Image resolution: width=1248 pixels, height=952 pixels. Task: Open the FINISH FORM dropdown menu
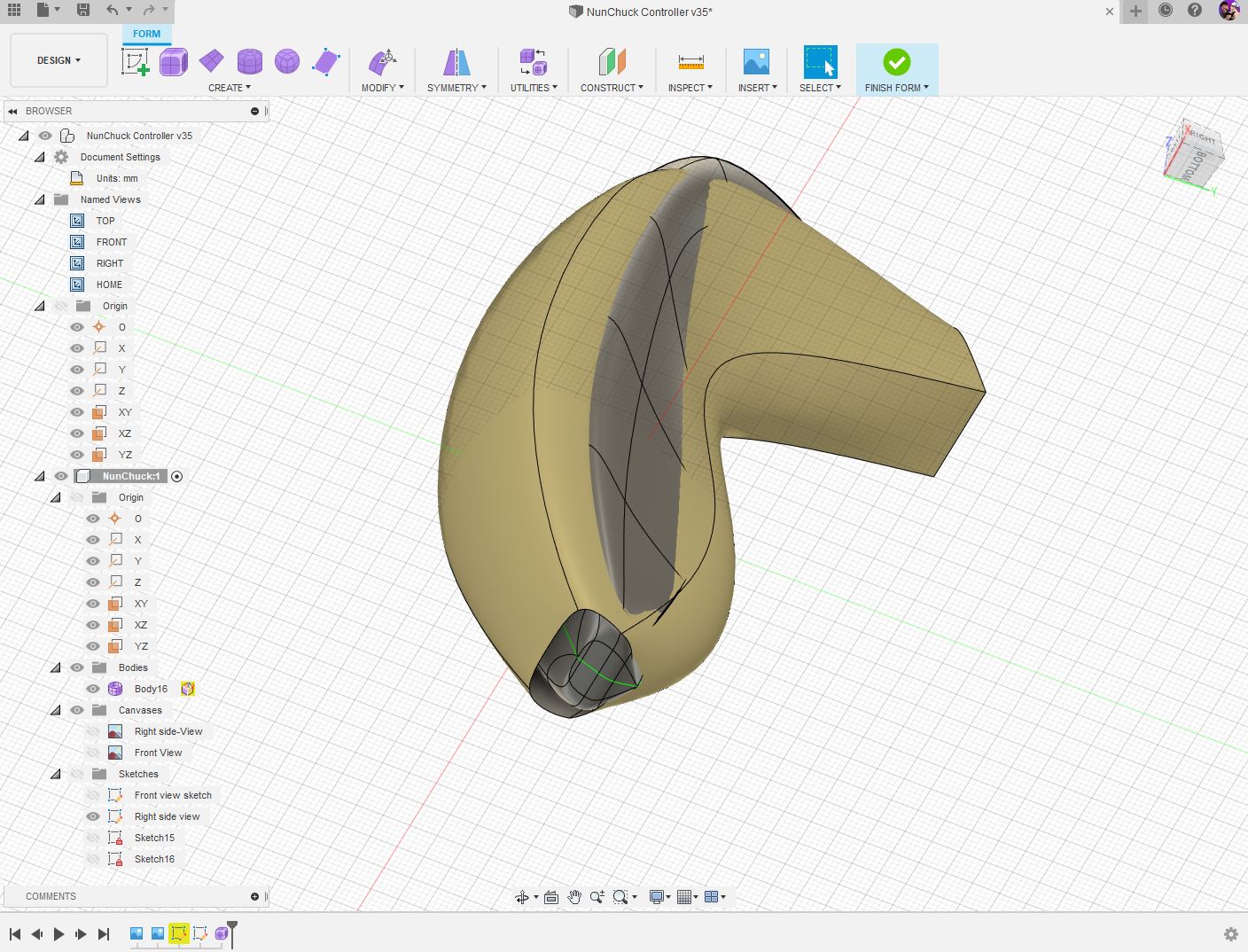tap(897, 88)
